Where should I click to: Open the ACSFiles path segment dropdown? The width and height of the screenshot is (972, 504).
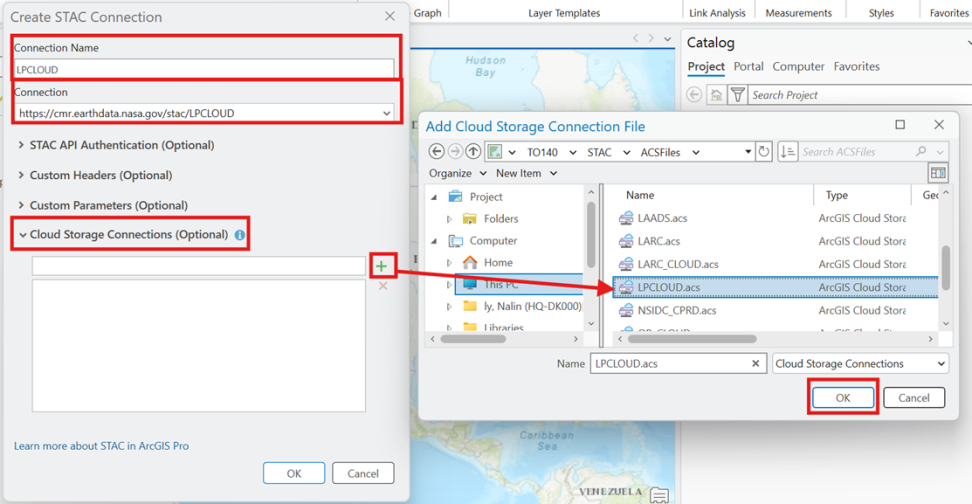pyautogui.click(x=696, y=153)
